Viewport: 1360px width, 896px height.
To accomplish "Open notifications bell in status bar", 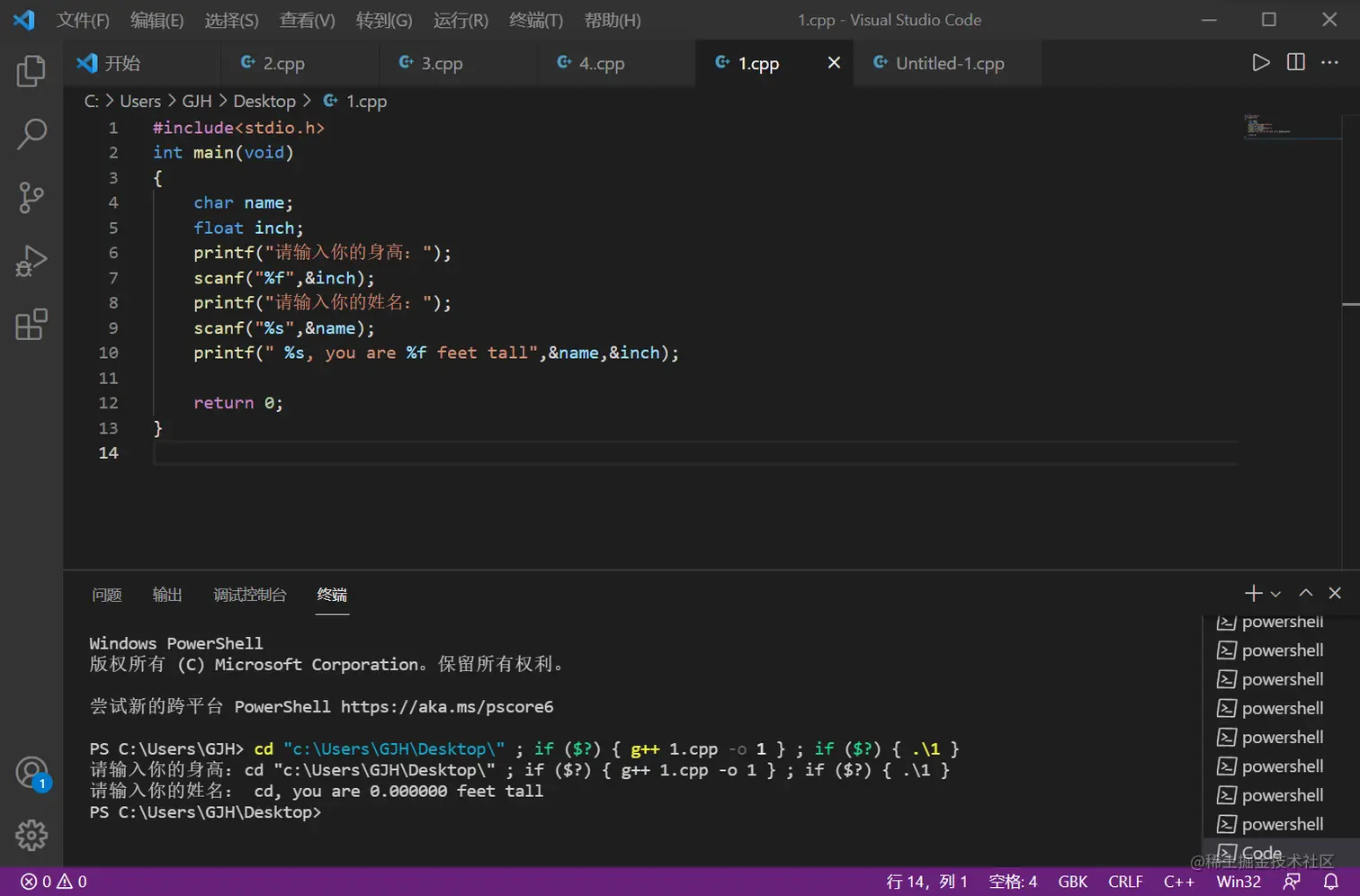I will 1331,882.
